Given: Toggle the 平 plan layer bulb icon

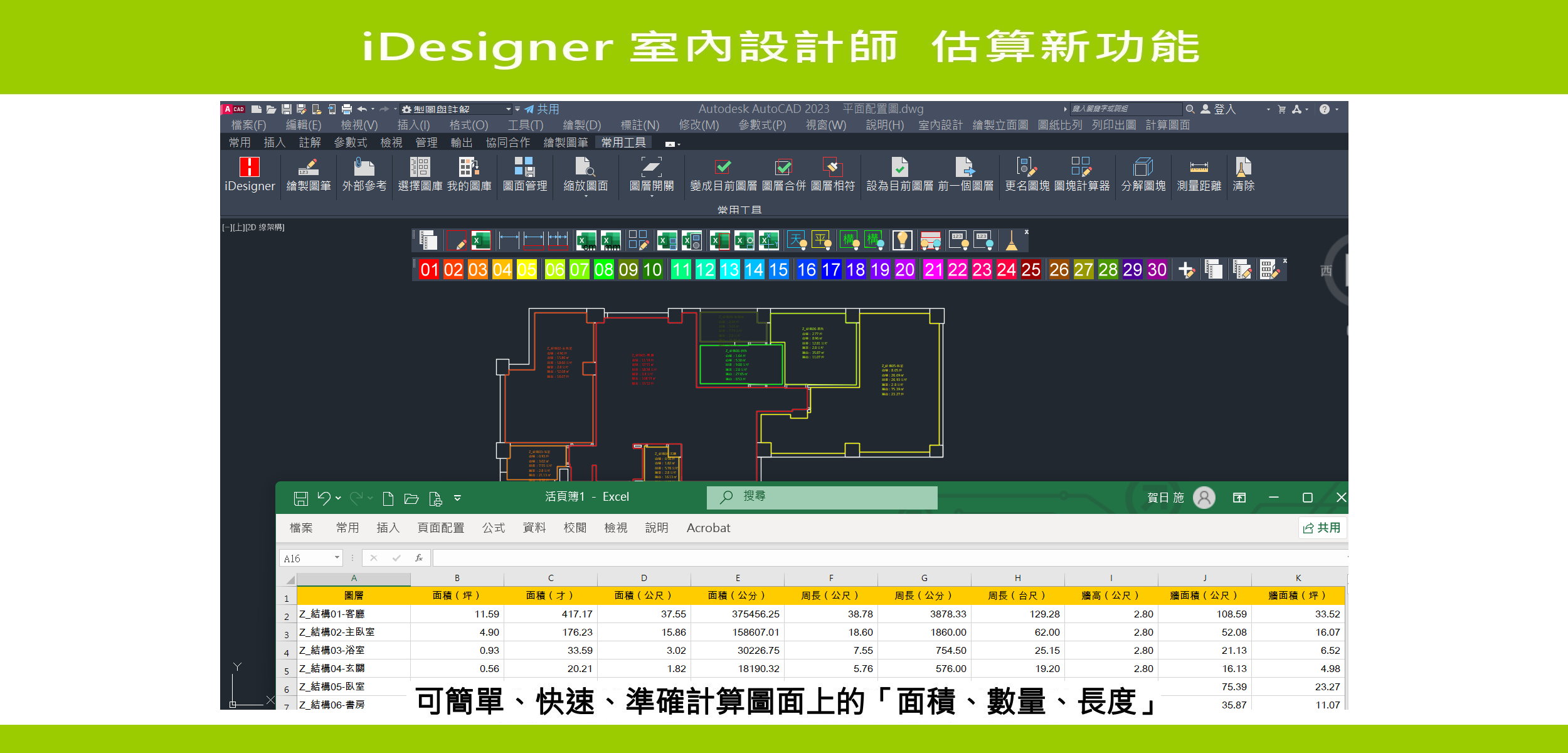Looking at the screenshot, I should (821, 240).
